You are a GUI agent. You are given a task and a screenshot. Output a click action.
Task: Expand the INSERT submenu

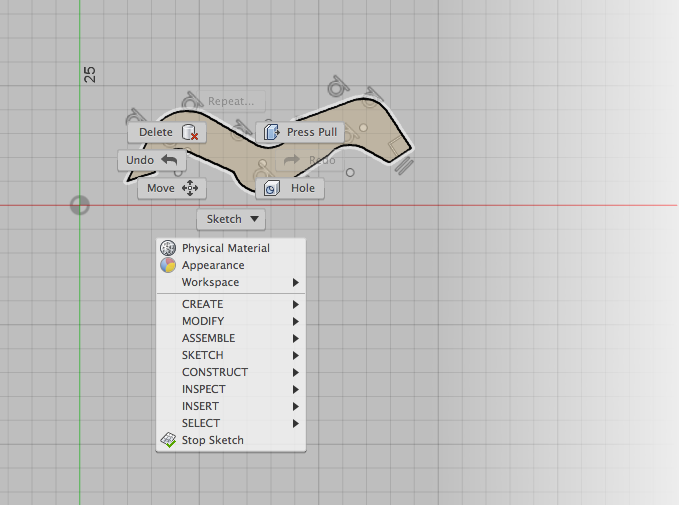tap(231, 406)
